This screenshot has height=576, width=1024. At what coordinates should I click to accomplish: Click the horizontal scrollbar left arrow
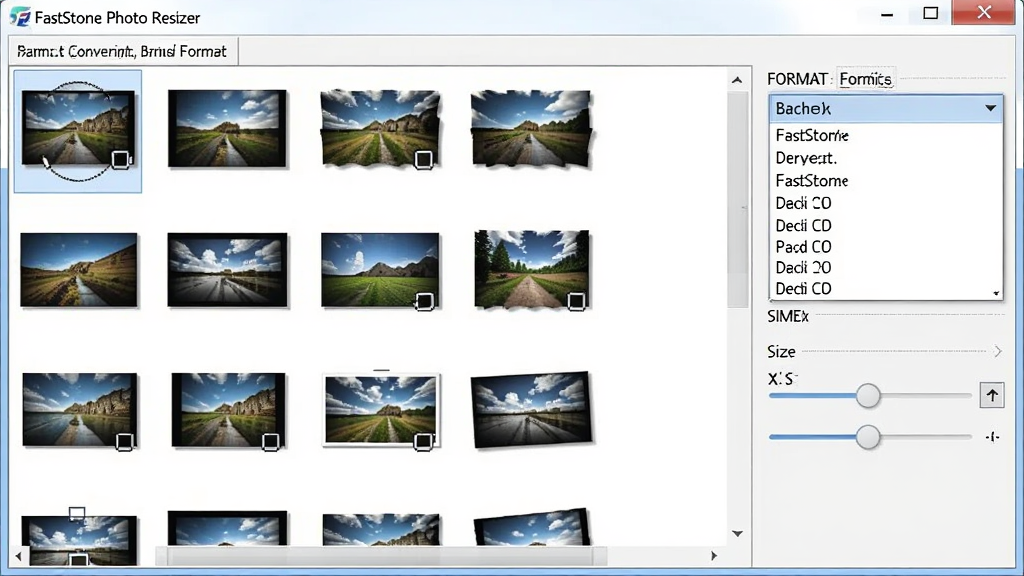pyautogui.click(x=18, y=556)
